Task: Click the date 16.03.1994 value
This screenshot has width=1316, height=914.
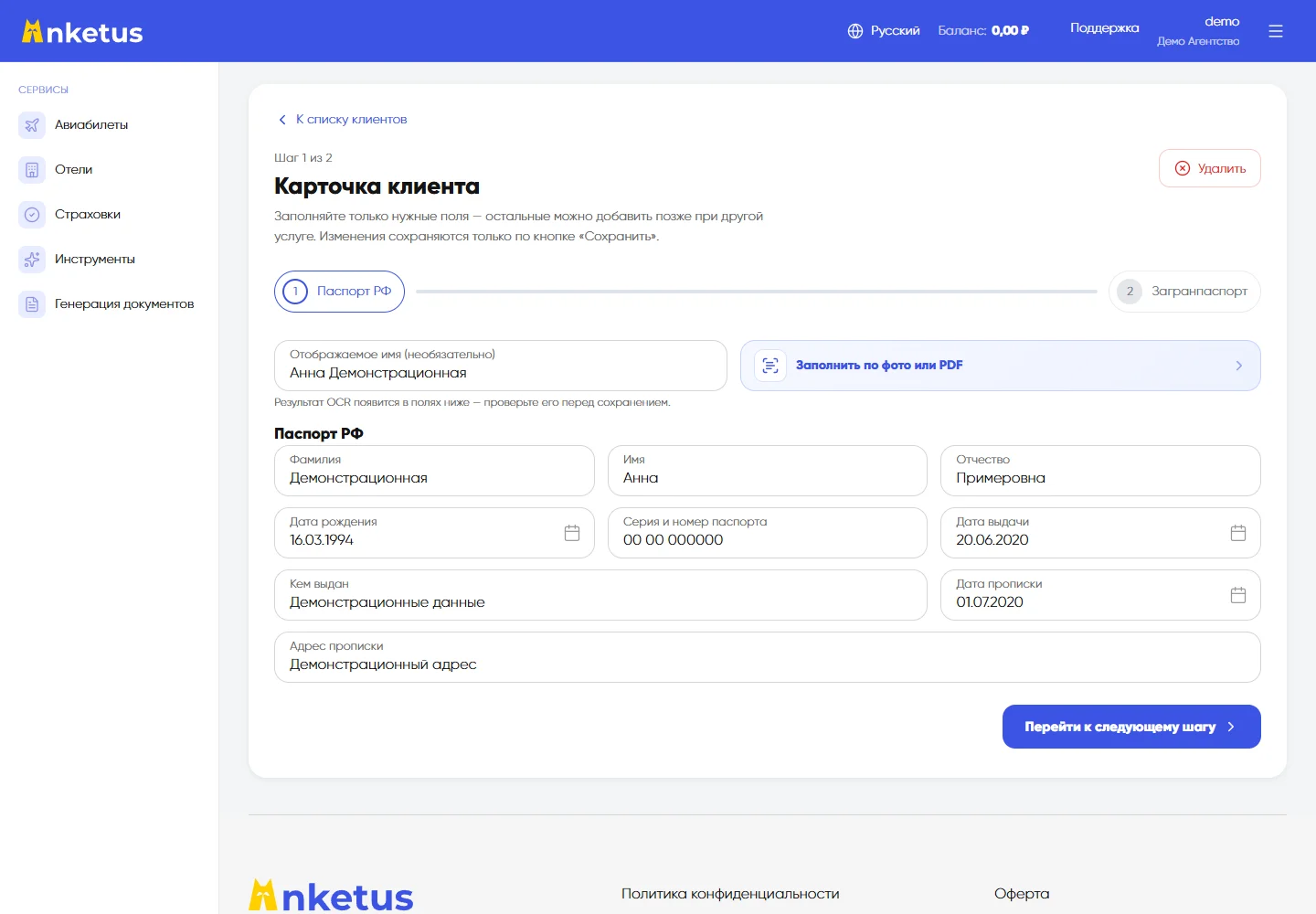Action: (322, 540)
